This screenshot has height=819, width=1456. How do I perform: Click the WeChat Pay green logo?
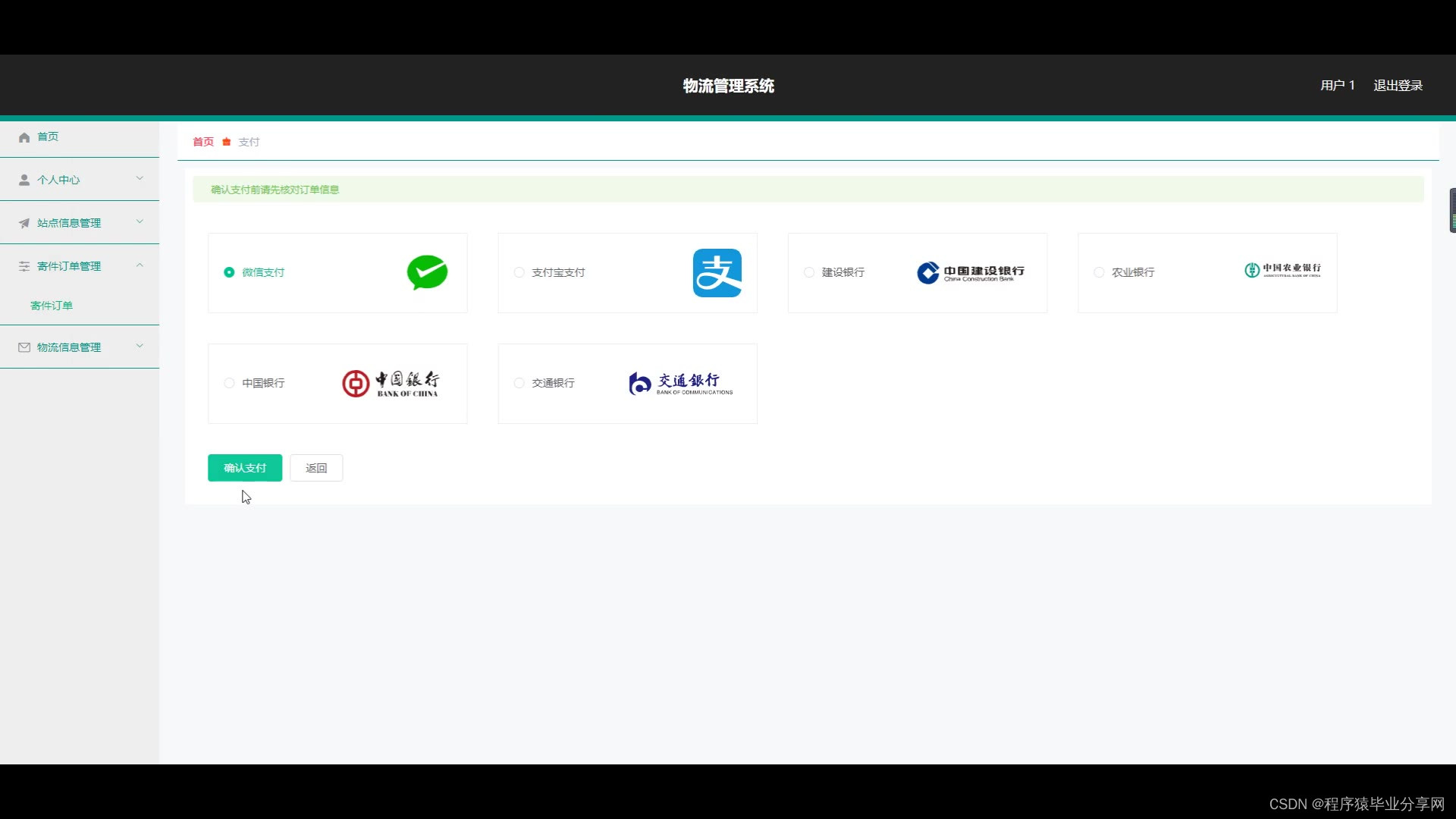click(427, 272)
